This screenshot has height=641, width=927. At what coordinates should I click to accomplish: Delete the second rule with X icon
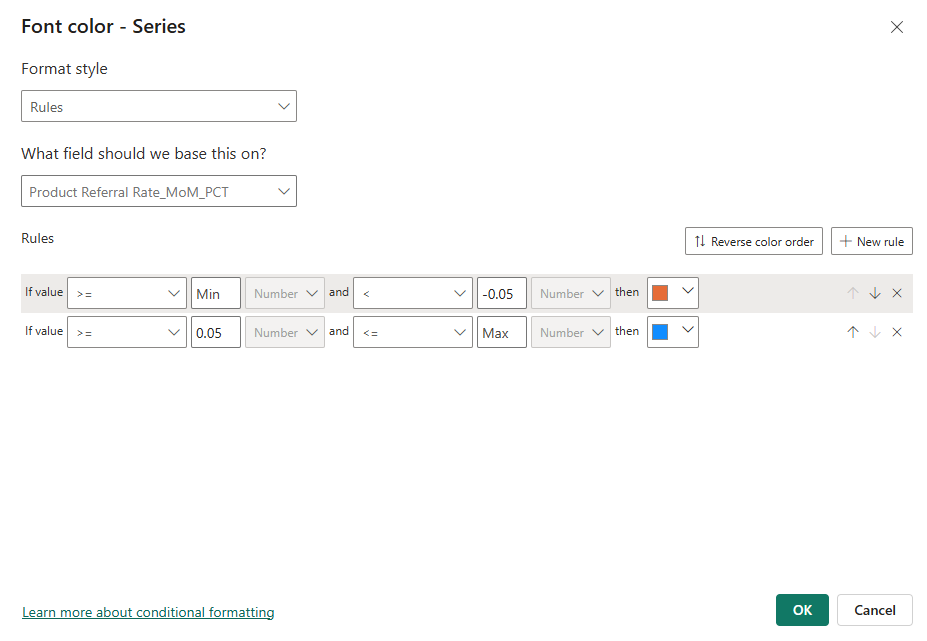click(897, 332)
